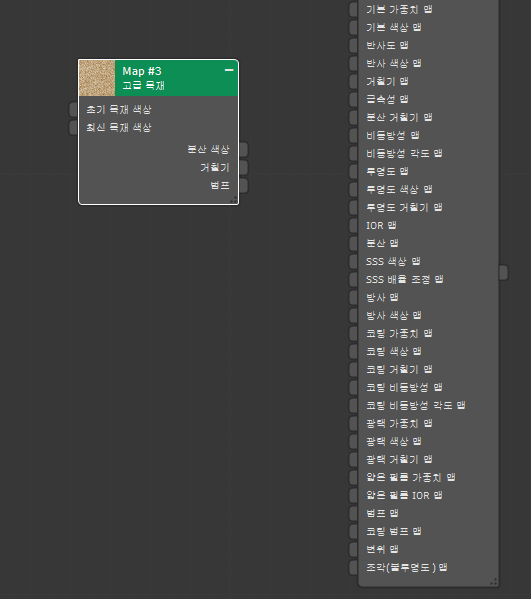Click the 투명도 맵 input socket
The image size is (531, 599).
click(x=354, y=171)
